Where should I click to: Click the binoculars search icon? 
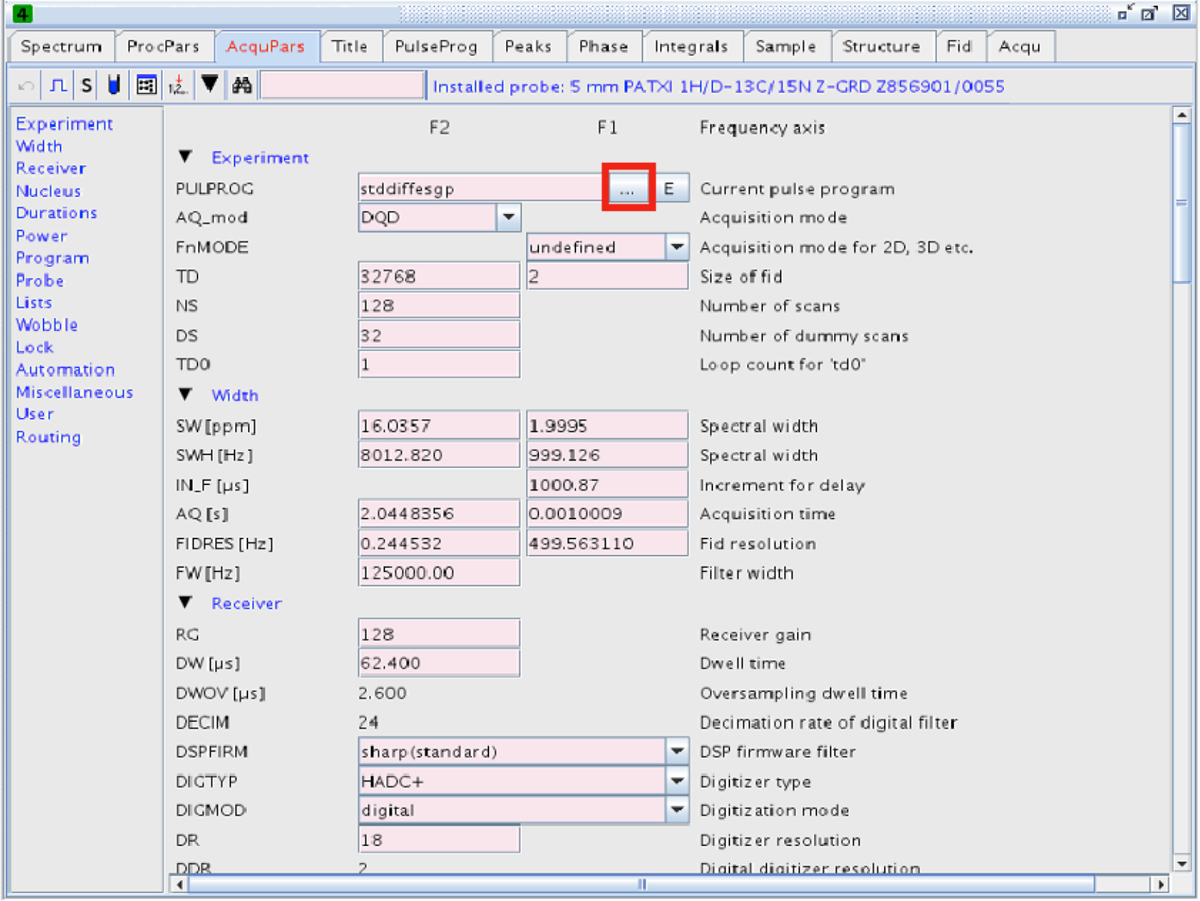(241, 86)
